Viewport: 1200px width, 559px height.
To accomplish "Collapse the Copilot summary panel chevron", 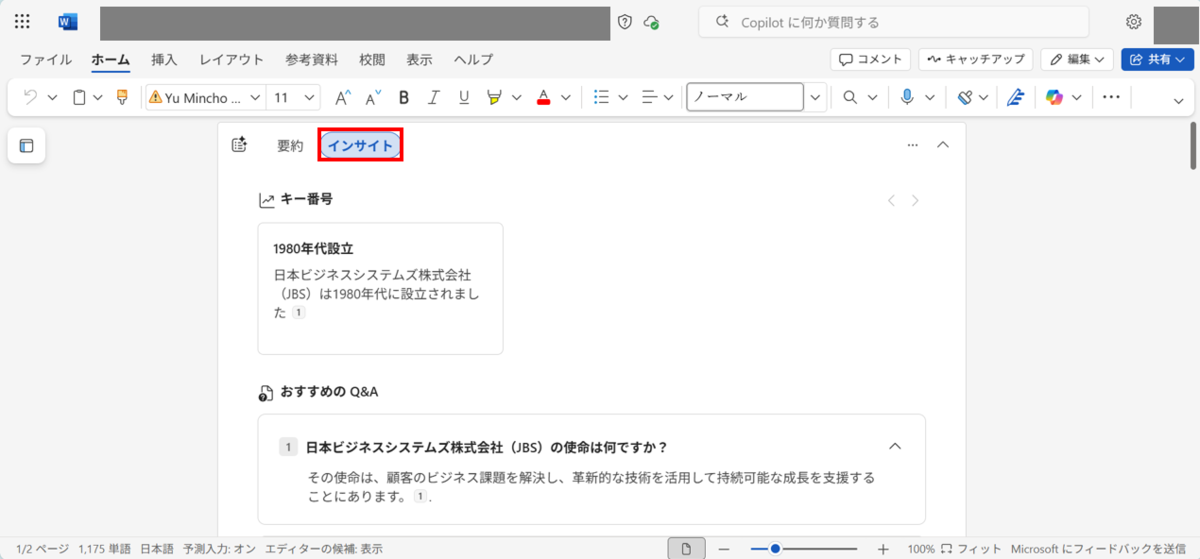I will (942, 145).
